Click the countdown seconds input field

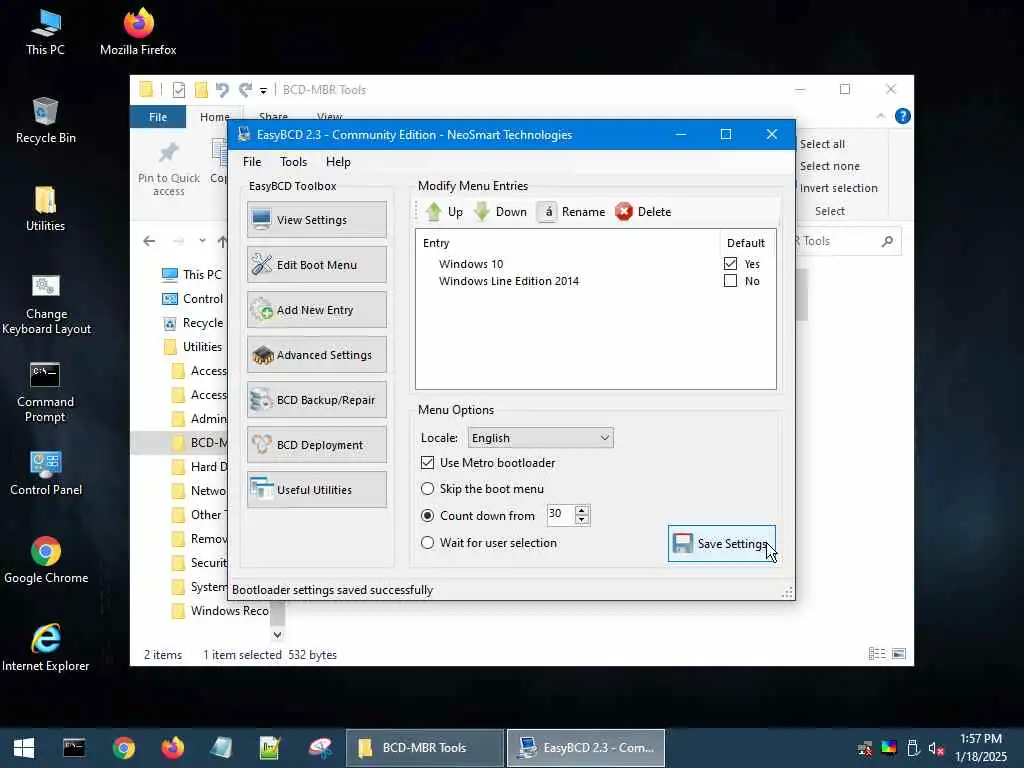(x=560, y=515)
